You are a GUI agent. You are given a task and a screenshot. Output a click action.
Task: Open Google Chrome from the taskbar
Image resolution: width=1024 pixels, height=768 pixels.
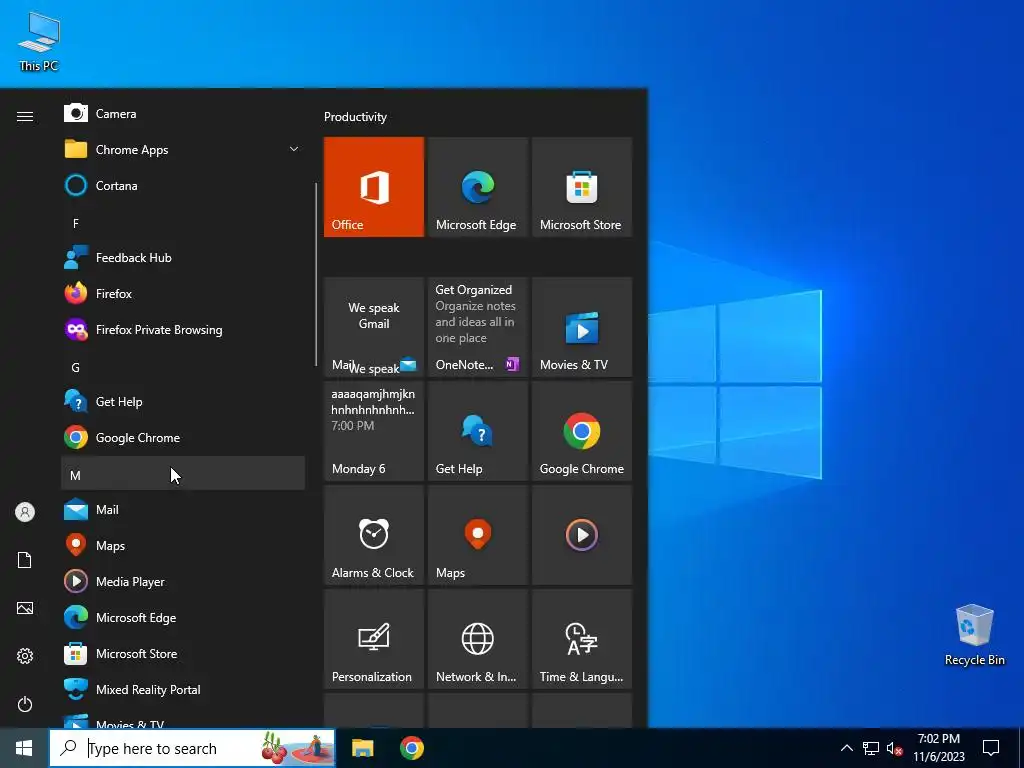(x=411, y=748)
